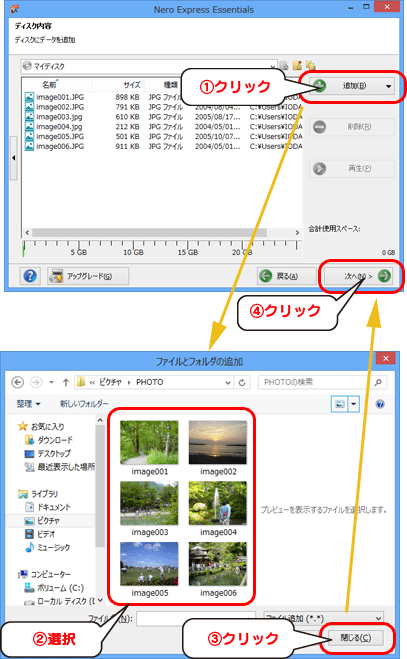Viewport: 407px width, 659px height.
Task: Click the Next (次へ) button
Action: (x=358, y=276)
